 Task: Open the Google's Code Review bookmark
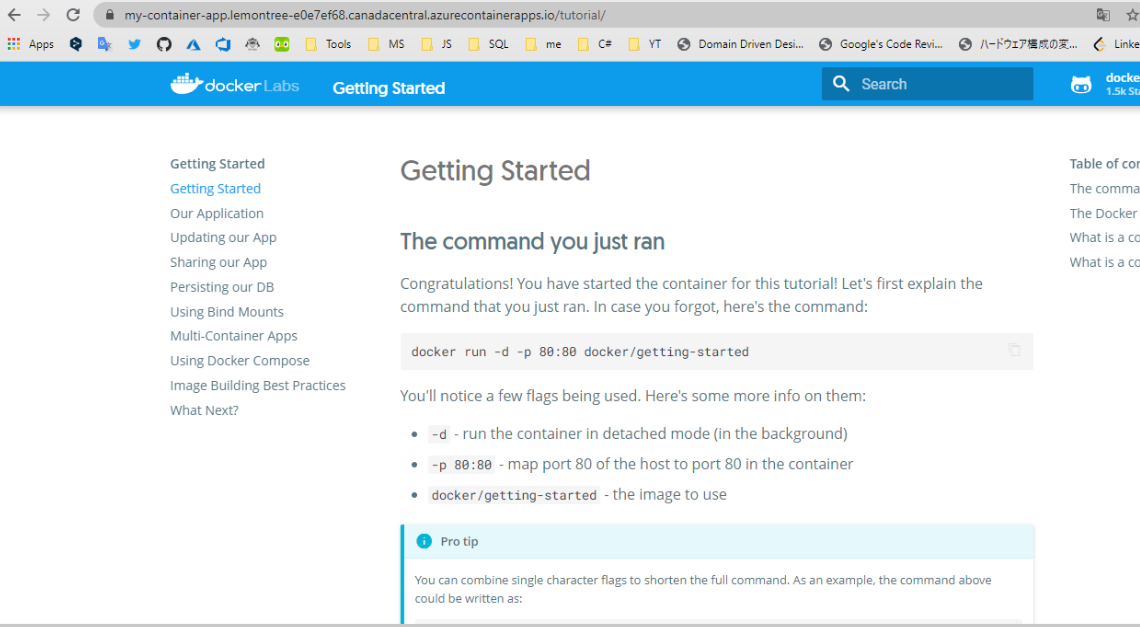[880, 44]
